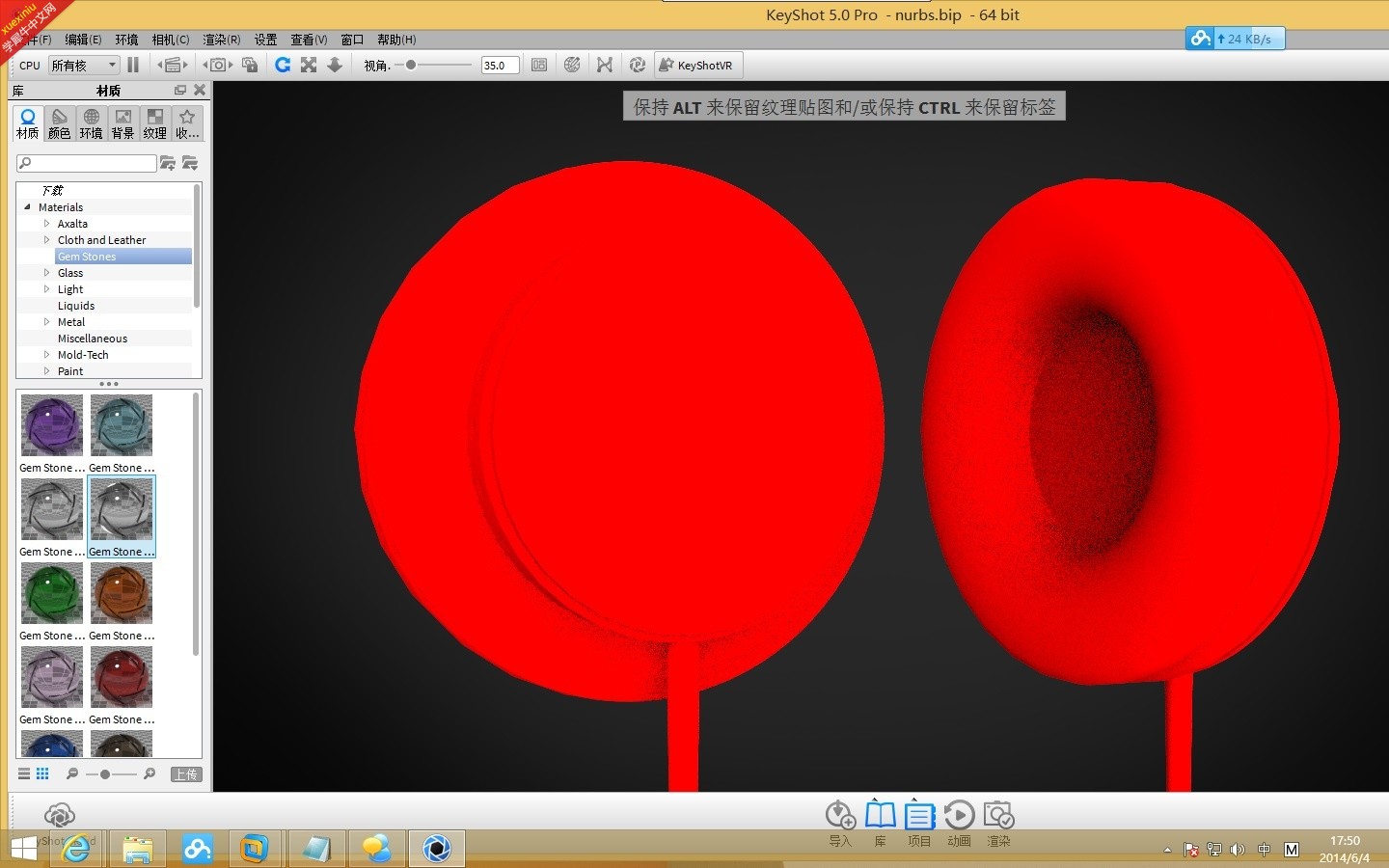Click the zoom-in magnifier below thumbnails
Screen dimensions: 1389x868
[x=150, y=773]
